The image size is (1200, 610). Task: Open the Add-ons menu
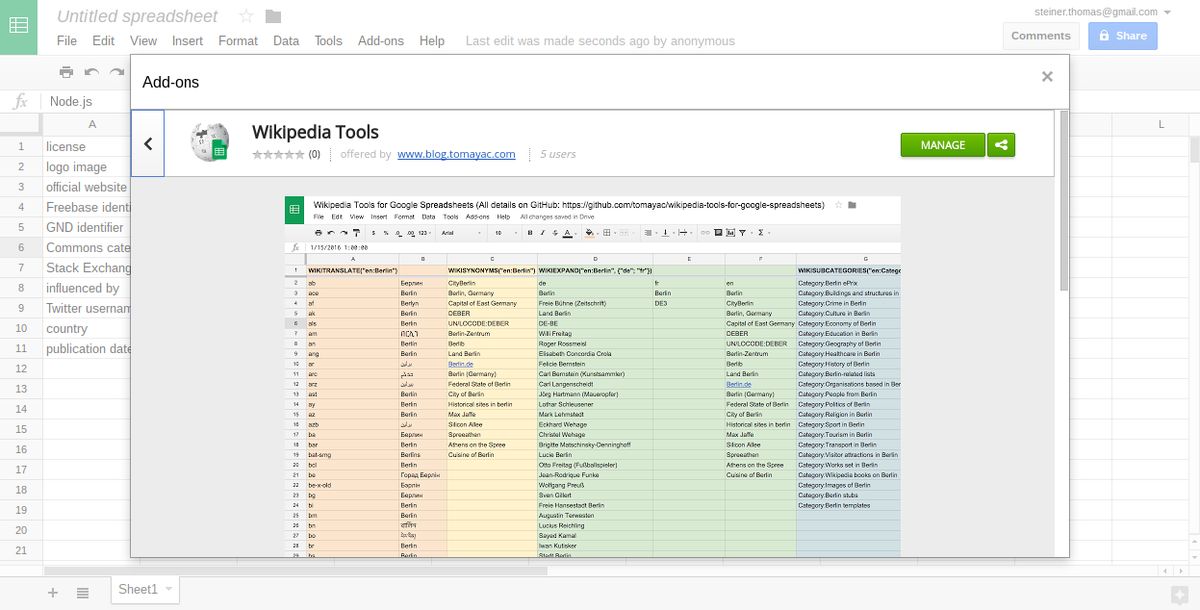click(x=381, y=41)
